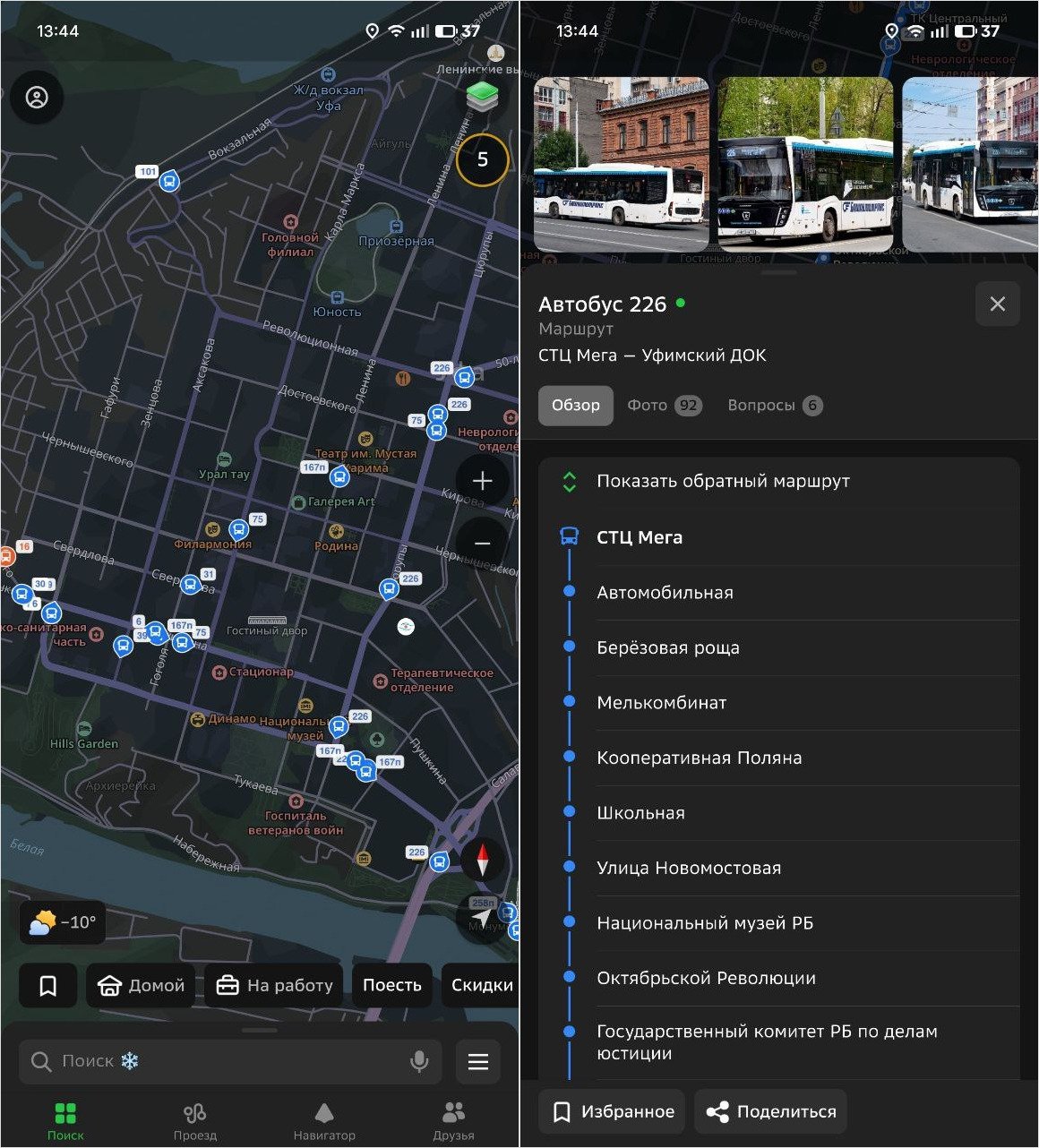This screenshot has width=1039, height=1148.
Task: Close the bus 226 route card
Action: [997, 304]
